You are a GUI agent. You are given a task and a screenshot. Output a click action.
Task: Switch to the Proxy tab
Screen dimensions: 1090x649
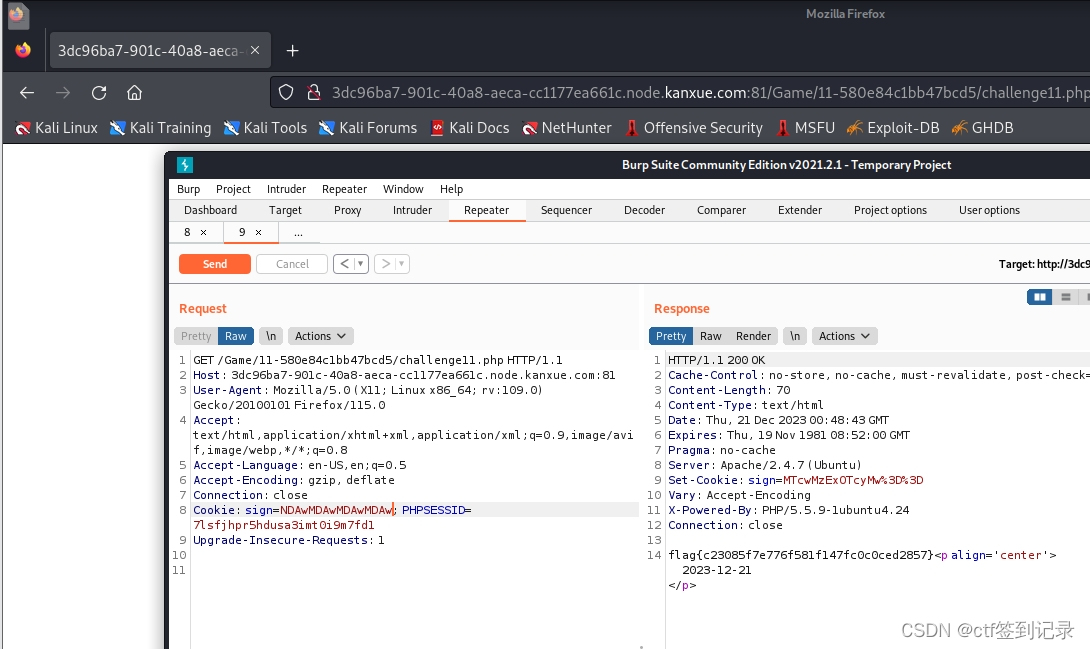348,210
